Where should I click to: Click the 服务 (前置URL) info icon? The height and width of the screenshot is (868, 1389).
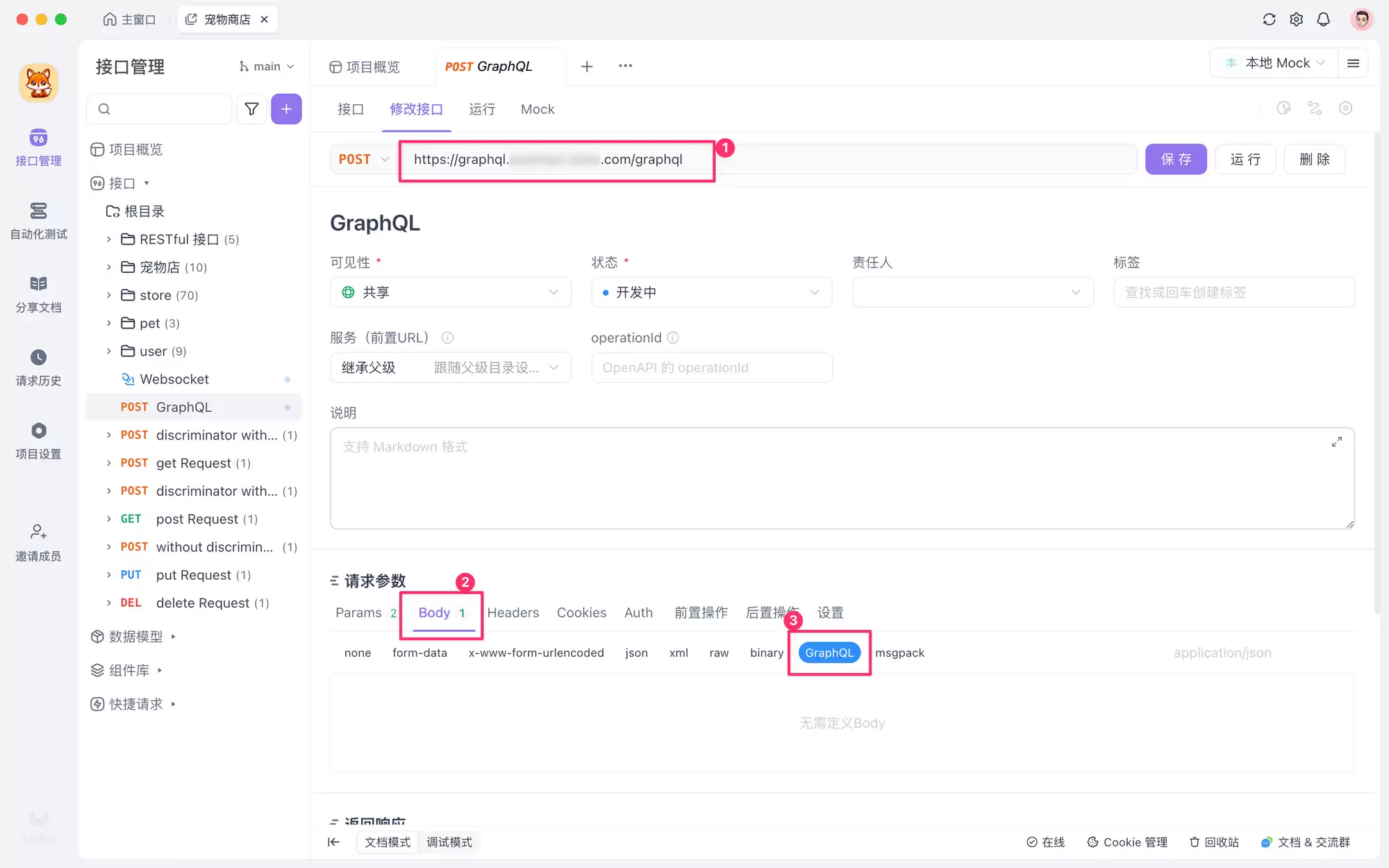coord(447,337)
